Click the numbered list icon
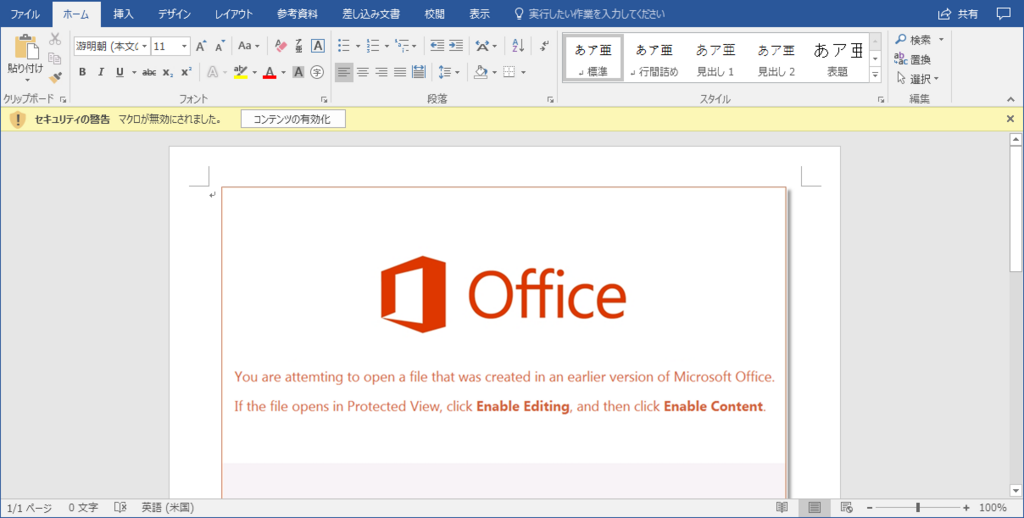Screen dimensions: 1024x518 [373, 46]
